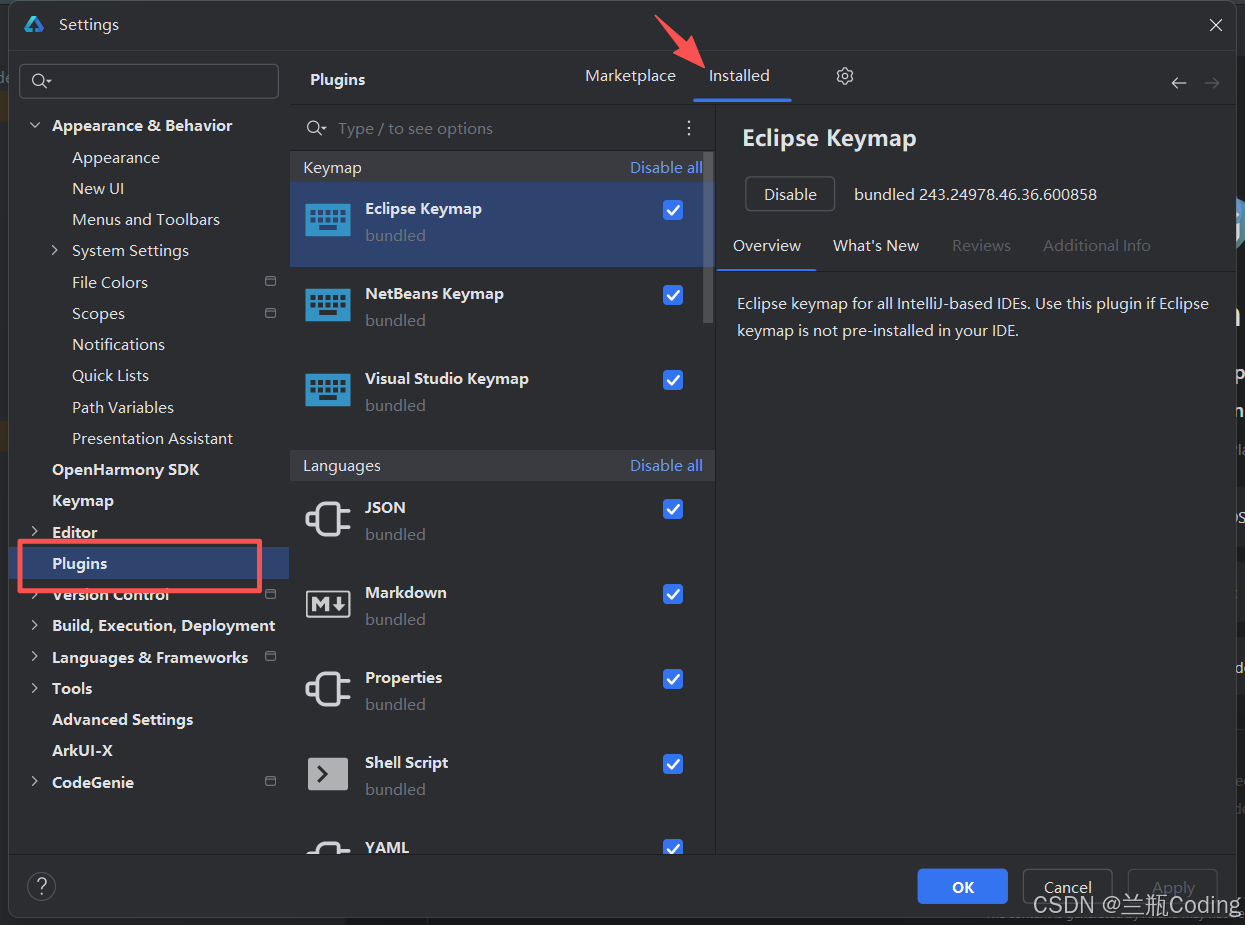Expand the Tools settings node
Image resolution: width=1245 pixels, height=925 pixels.
point(35,688)
